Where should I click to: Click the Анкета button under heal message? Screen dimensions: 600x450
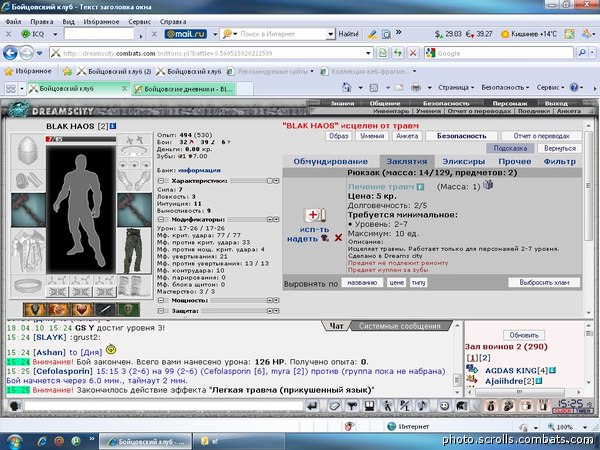pyautogui.click(x=407, y=136)
